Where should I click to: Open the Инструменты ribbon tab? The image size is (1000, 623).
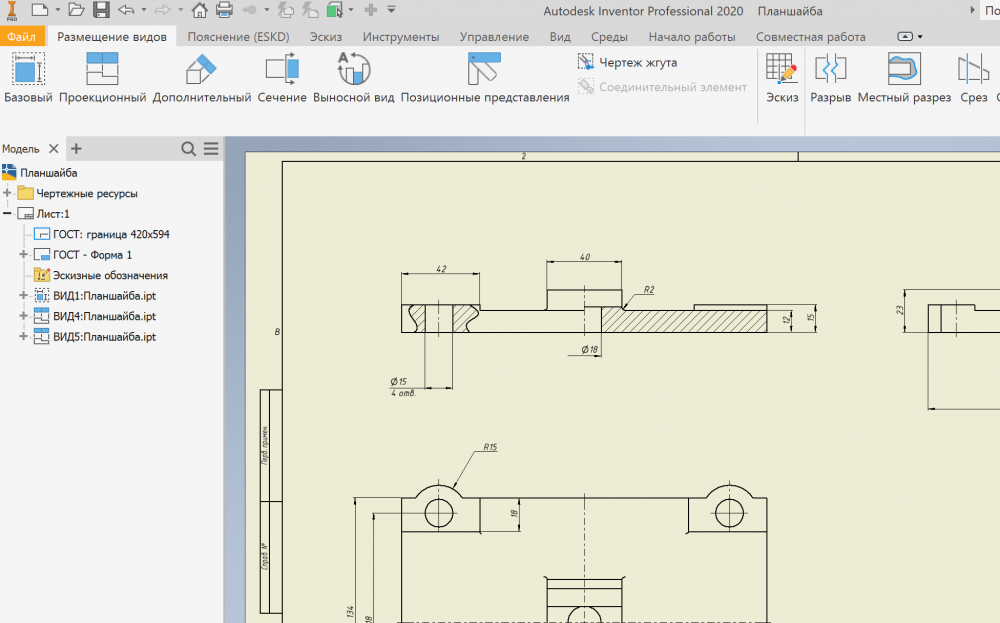pyautogui.click(x=400, y=37)
